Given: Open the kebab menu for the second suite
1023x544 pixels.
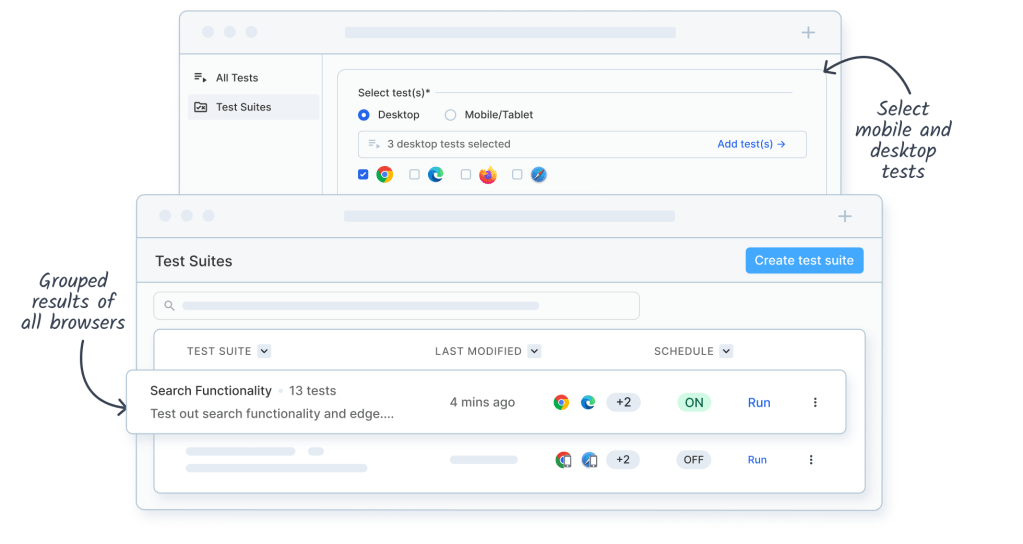Looking at the screenshot, I should [811, 460].
